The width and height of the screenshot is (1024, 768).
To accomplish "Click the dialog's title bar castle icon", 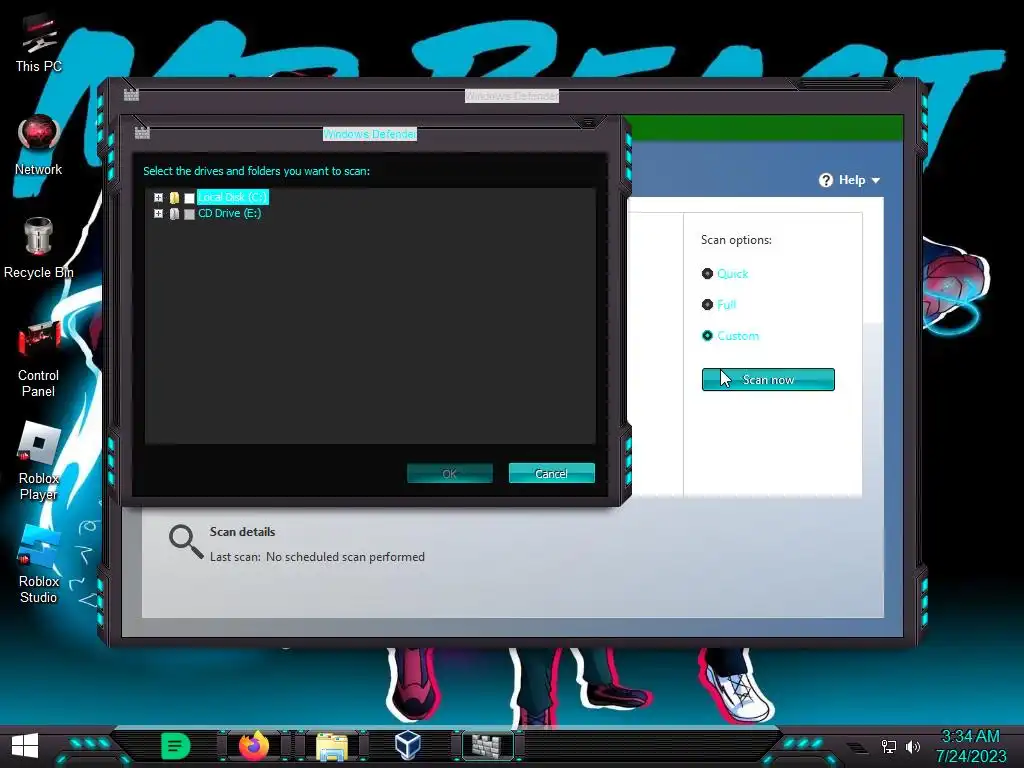I will click(x=142, y=133).
